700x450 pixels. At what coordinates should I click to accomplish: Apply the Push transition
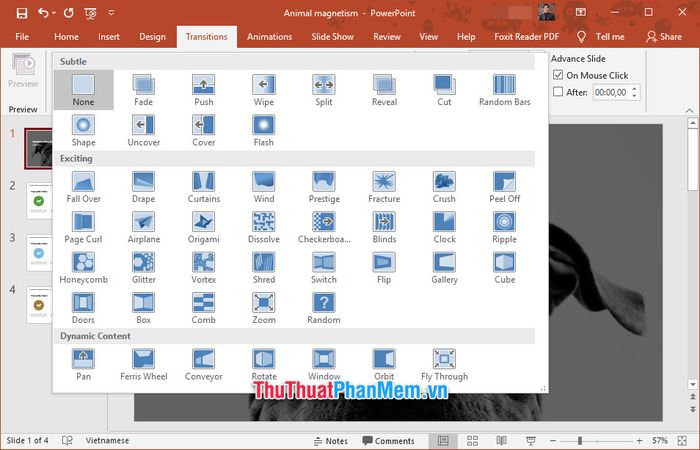204,90
